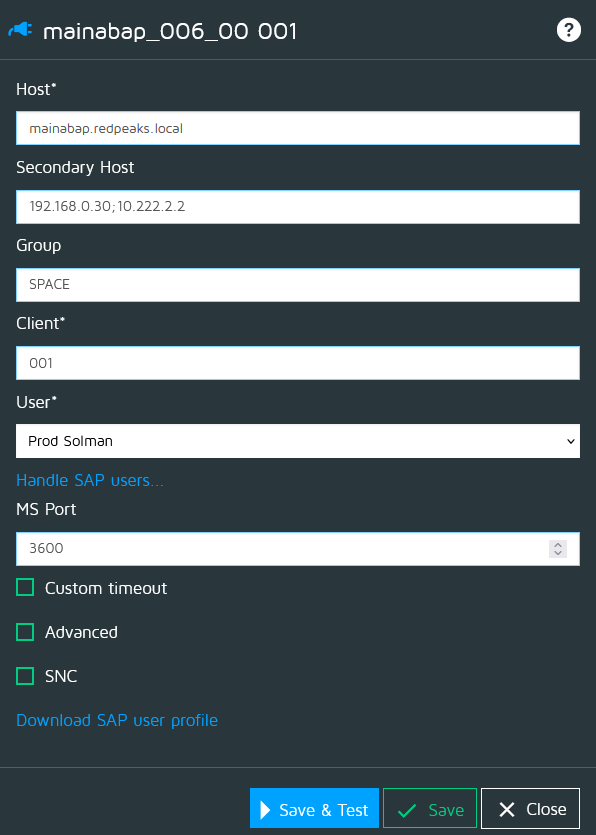Open the User dropdown showing Prod Solman
Screen dimensions: 596x835
(298, 441)
